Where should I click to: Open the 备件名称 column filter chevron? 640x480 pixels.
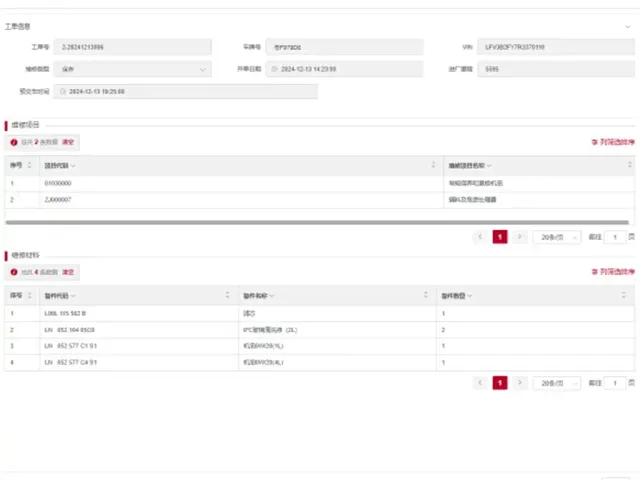(x=271, y=296)
